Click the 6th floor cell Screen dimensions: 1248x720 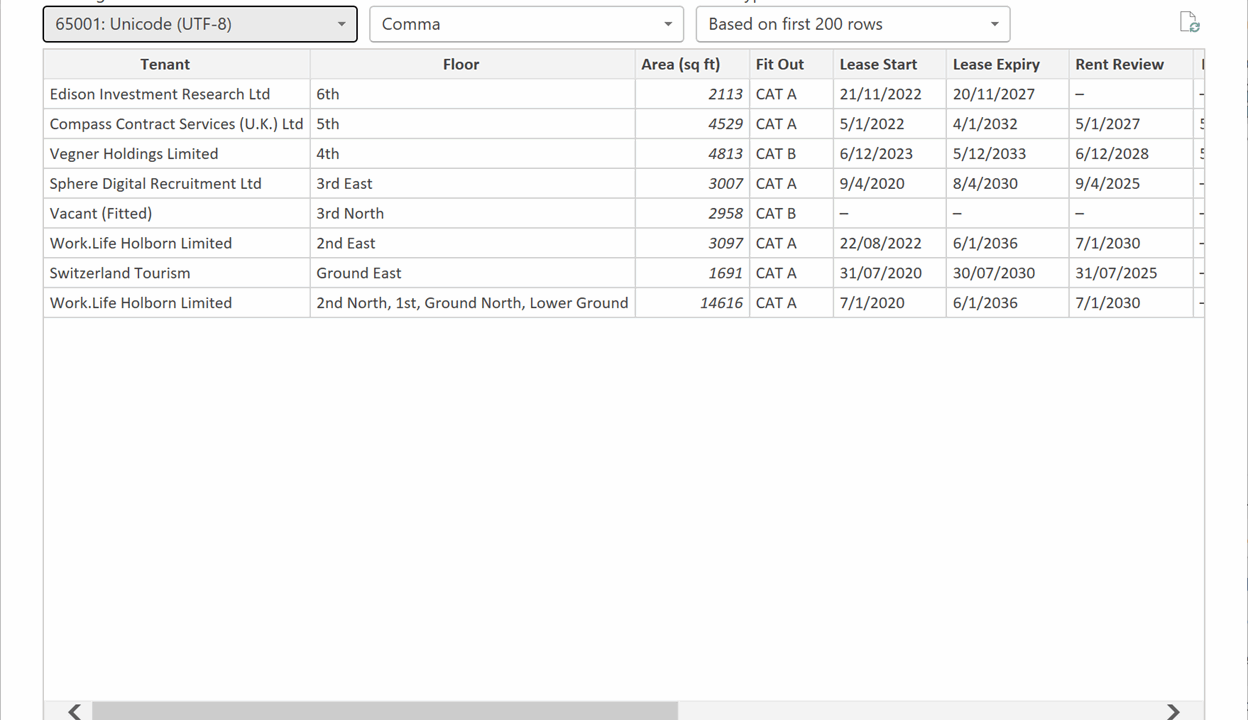[x=472, y=94]
